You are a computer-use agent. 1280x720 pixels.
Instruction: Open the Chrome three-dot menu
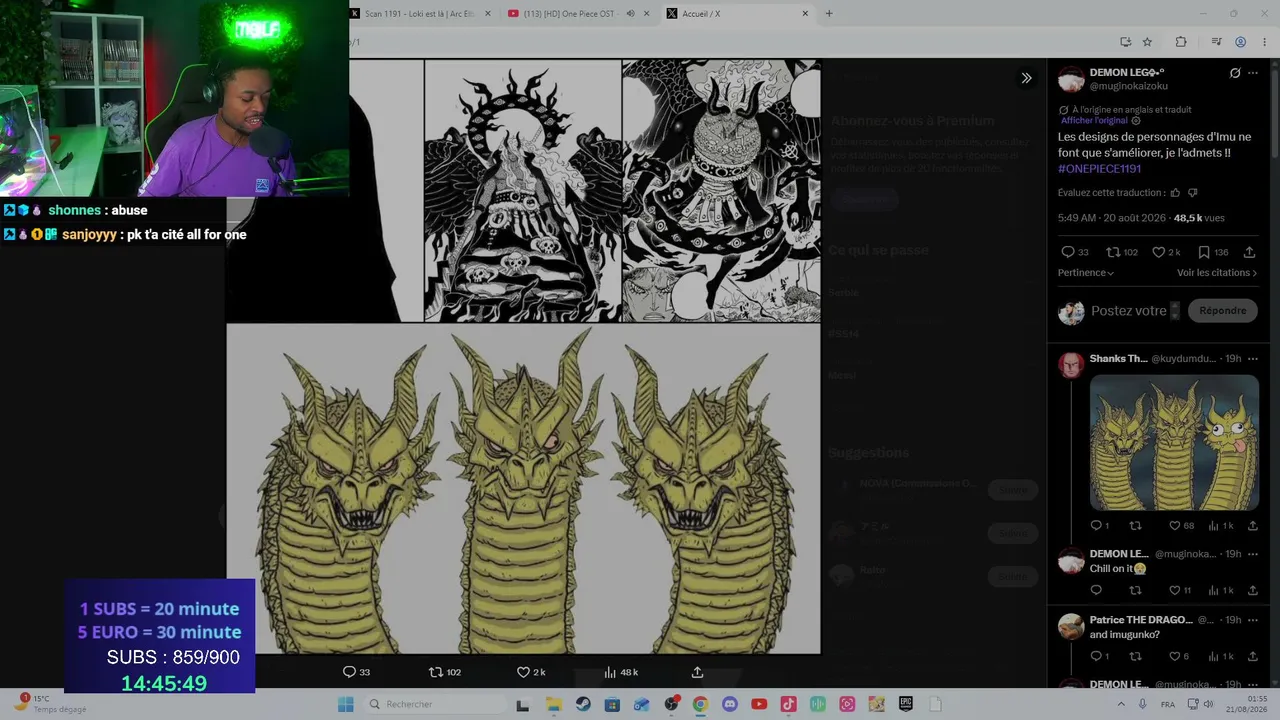(1264, 42)
